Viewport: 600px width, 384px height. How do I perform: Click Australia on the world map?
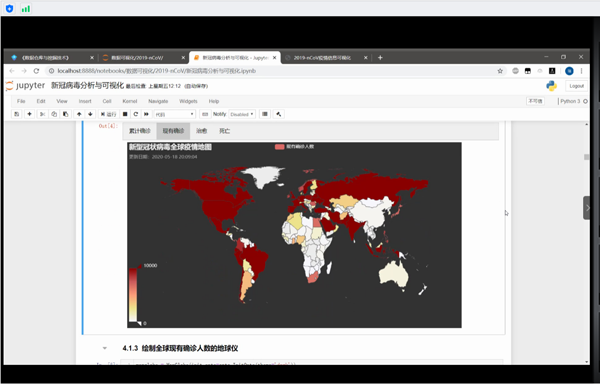[393, 273]
